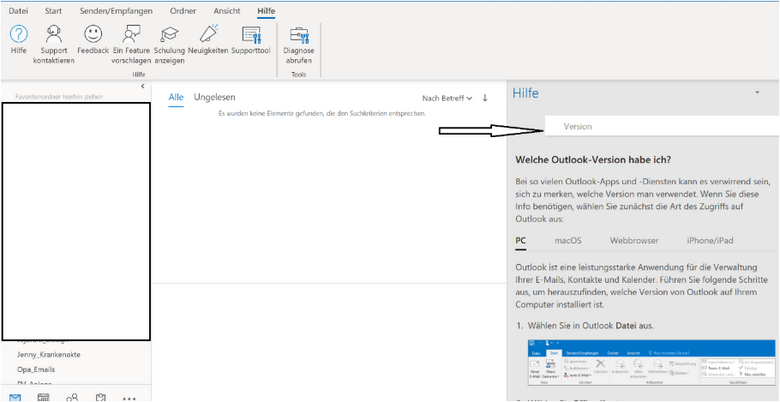Filter by Ungelesen messages
This screenshot has height=402, width=780.
tap(214, 97)
